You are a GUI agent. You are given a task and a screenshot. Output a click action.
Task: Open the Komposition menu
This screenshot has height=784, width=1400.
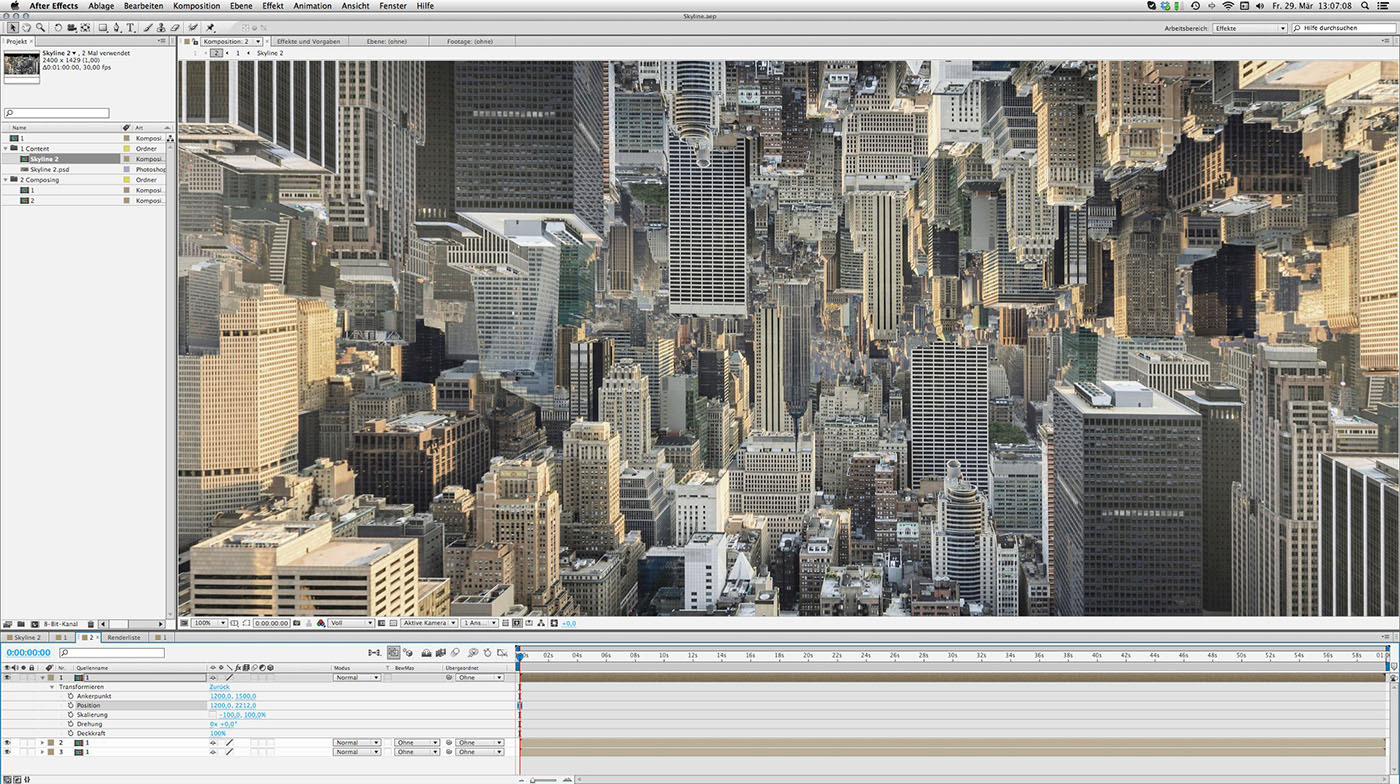pyautogui.click(x=196, y=6)
